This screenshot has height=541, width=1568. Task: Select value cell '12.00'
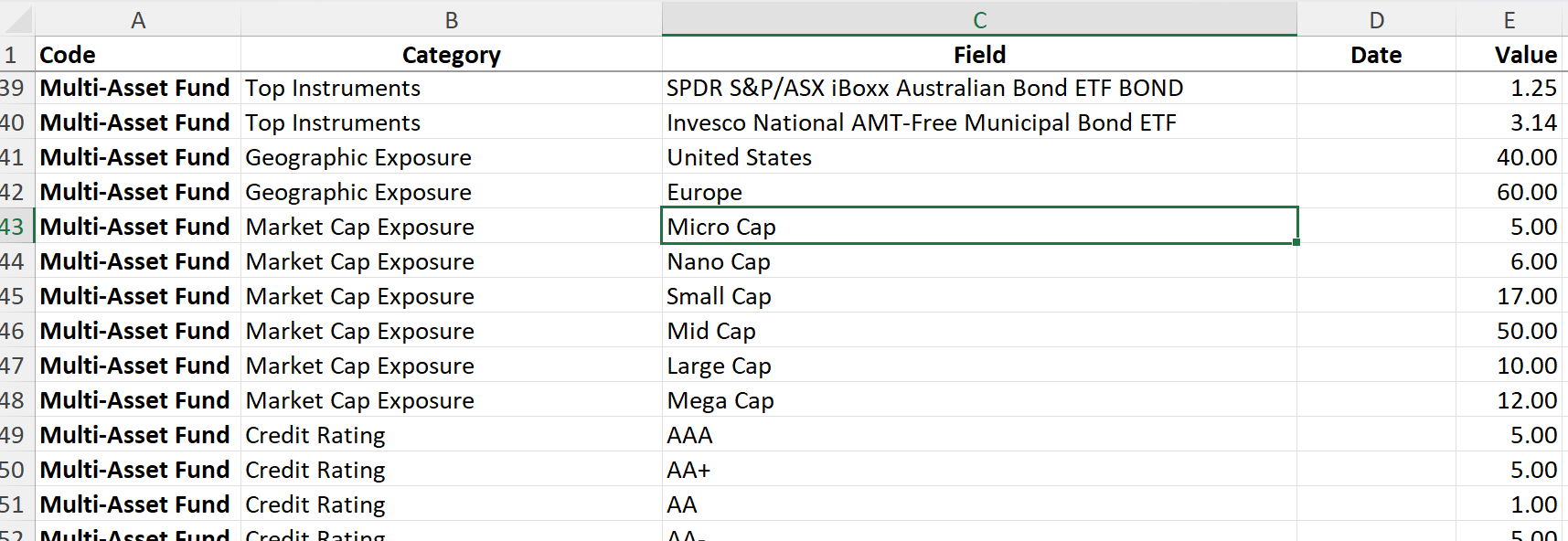click(x=1509, y=400)
